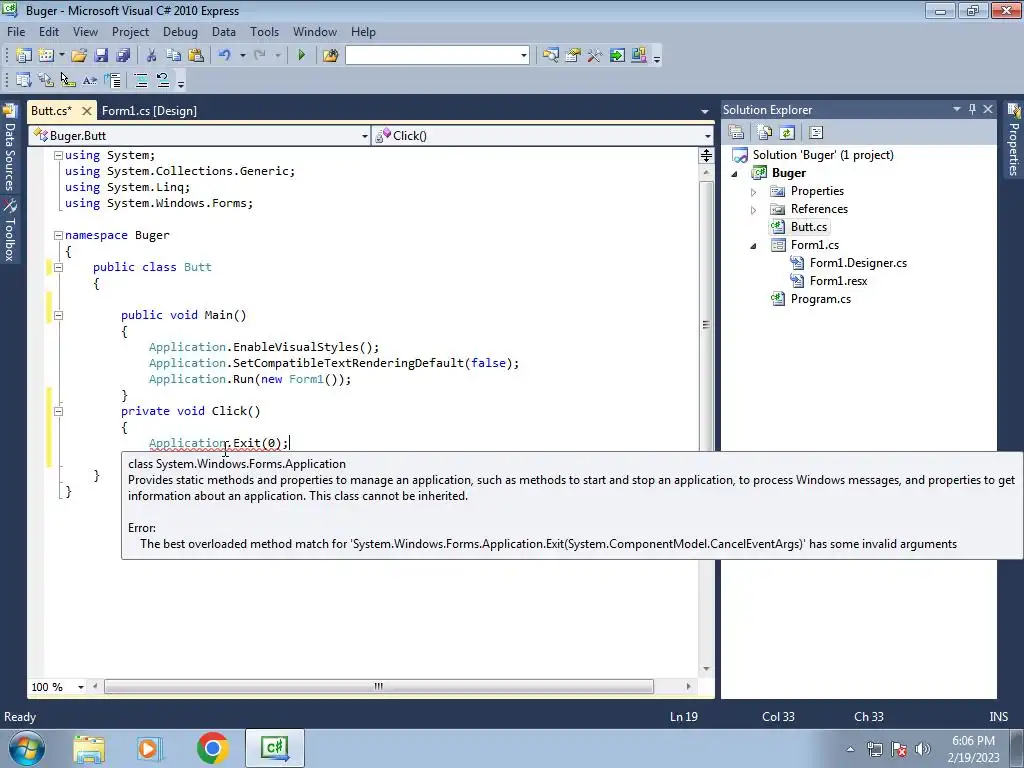Collapse the namespace Buger outline region

(58, 235)
